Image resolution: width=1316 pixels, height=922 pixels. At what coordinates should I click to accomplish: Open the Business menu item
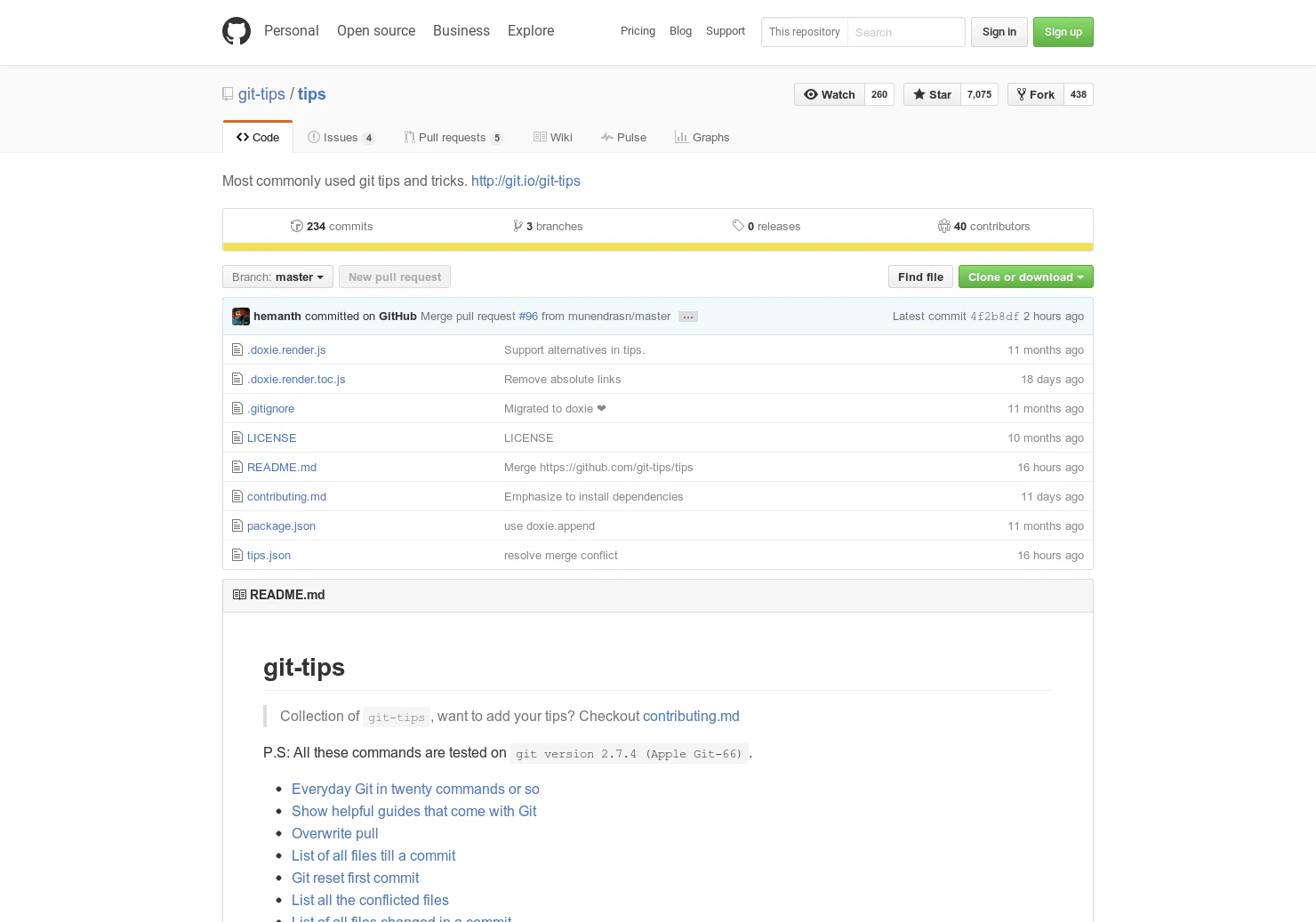pyautogui.click(x=461, y=30)
